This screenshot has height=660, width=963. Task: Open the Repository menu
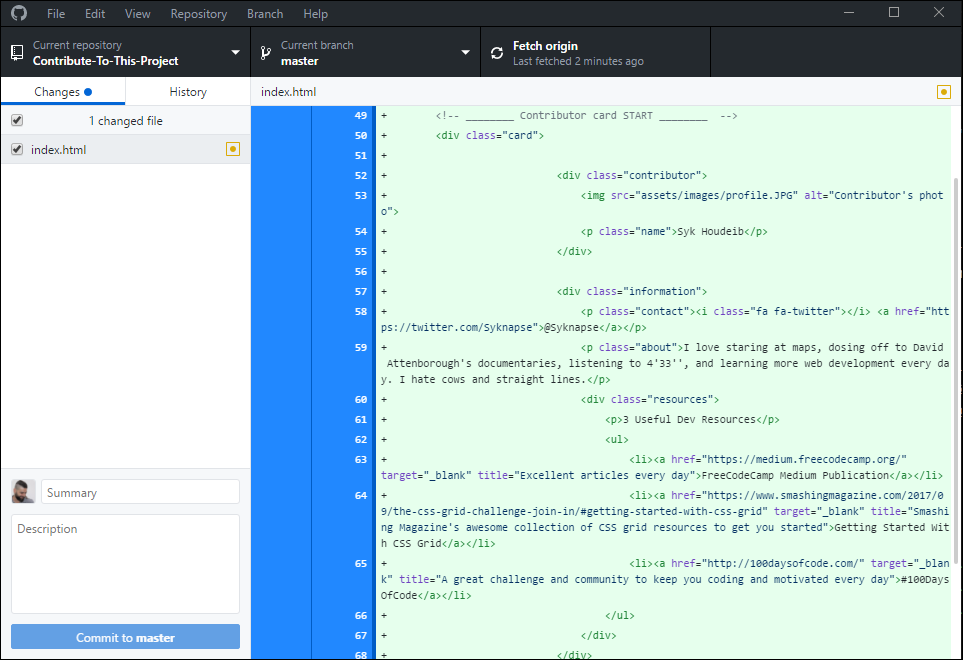pos(198,13)
